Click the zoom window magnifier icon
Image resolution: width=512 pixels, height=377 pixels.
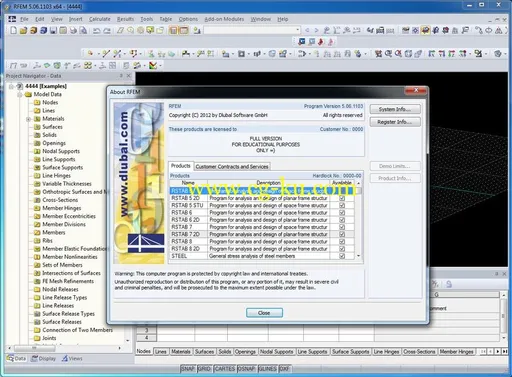point(388,53)
